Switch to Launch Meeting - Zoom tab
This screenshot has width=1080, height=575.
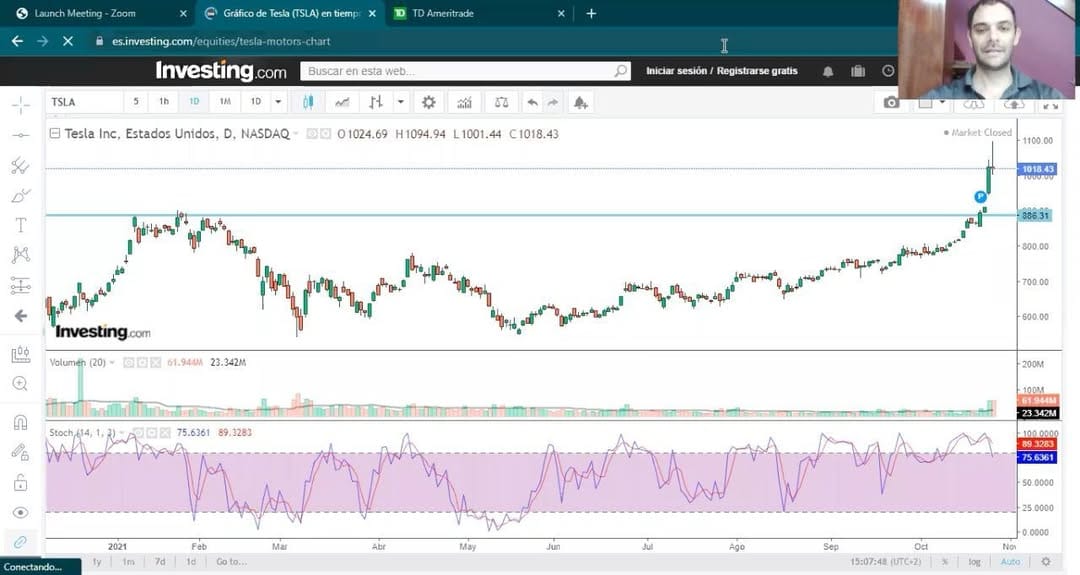101,13
